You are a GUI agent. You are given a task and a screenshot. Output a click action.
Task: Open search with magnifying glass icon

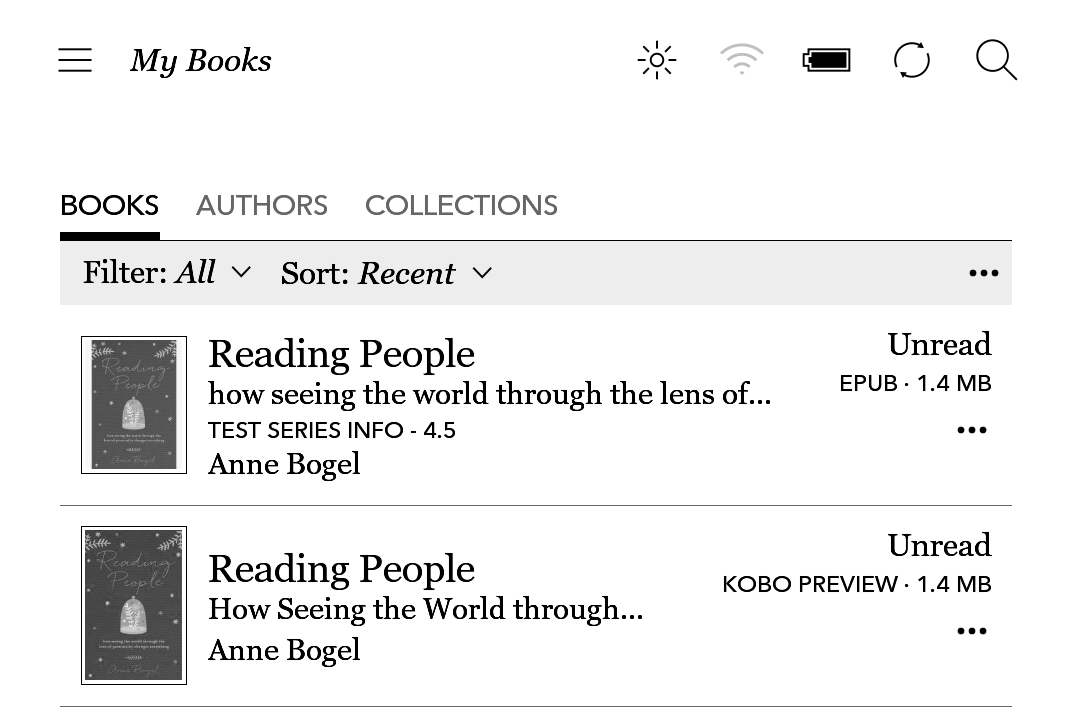pos(996,61)
